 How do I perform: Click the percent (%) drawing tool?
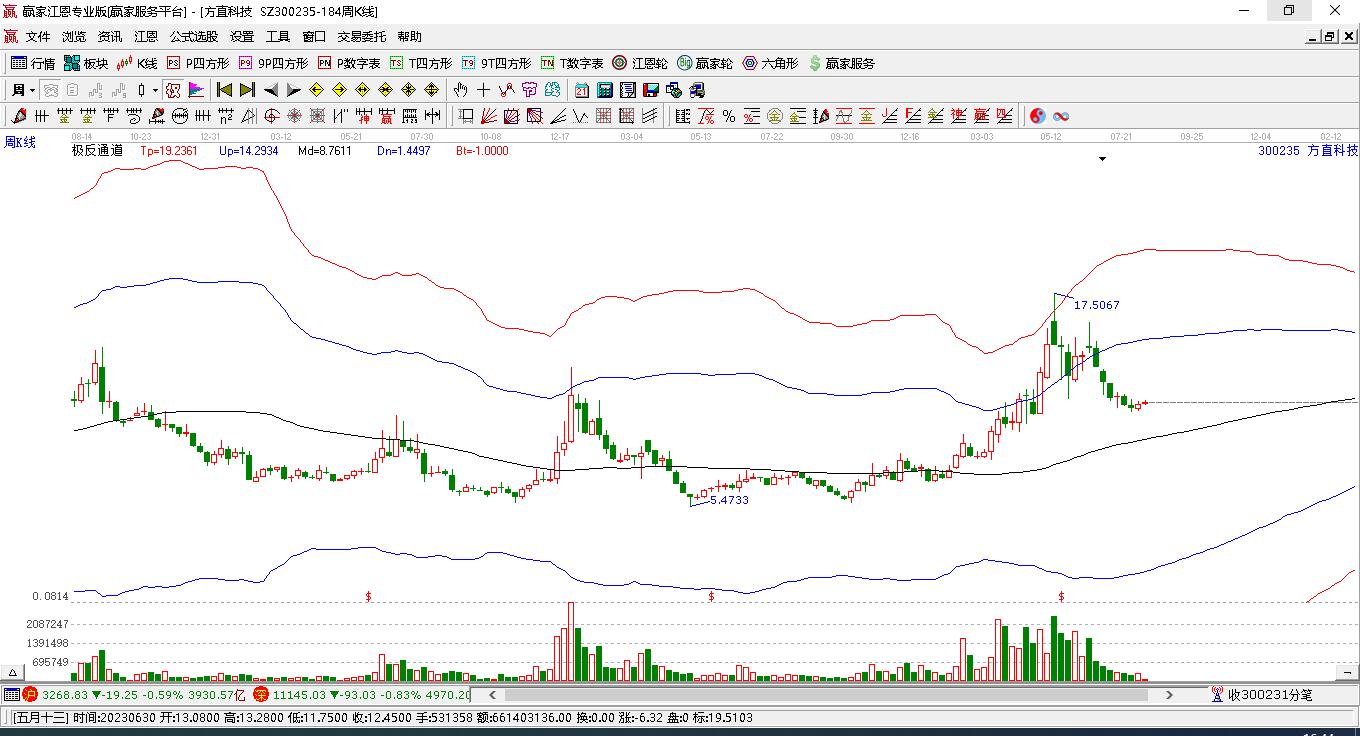(x=729, y=116)
